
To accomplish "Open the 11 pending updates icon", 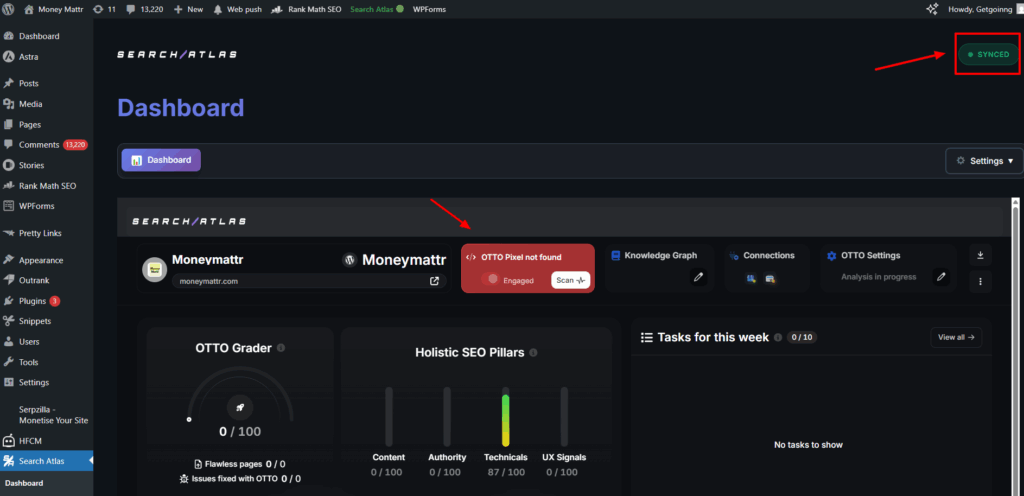I will click(x=104, y=10).
